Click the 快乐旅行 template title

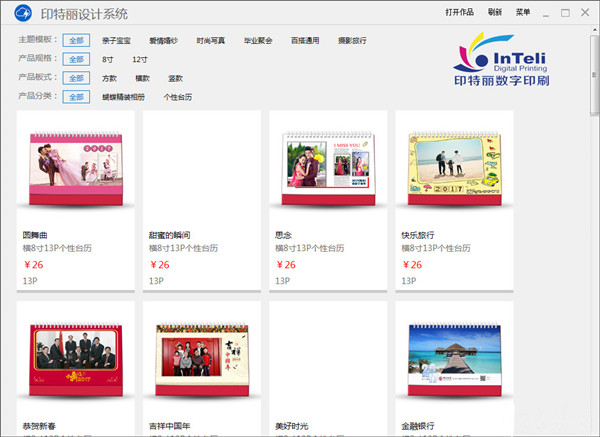[x=418, y=235]
